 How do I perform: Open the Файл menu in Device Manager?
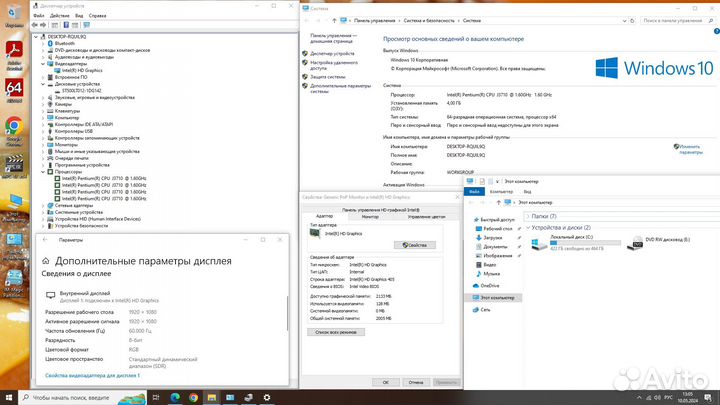pyautogui.click(x=39, y=16)
